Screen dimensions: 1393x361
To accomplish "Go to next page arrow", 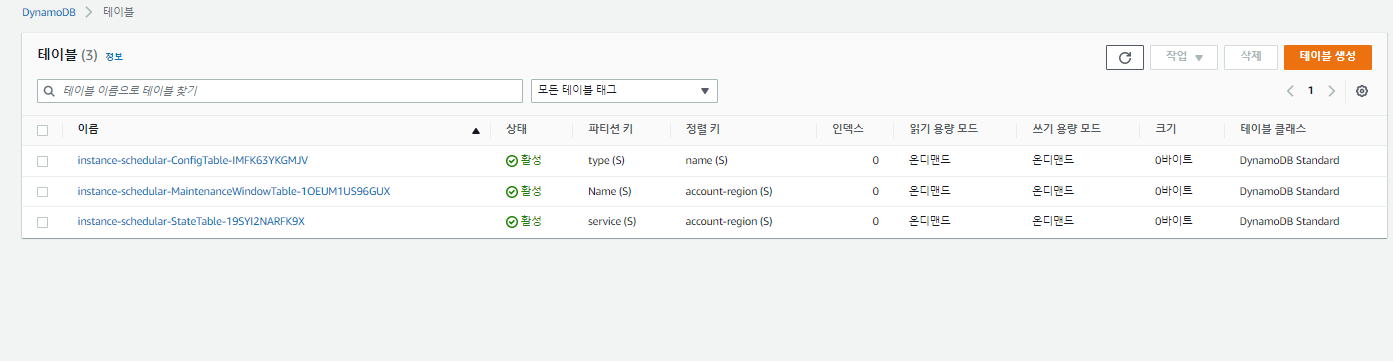I will (1331, 91).
